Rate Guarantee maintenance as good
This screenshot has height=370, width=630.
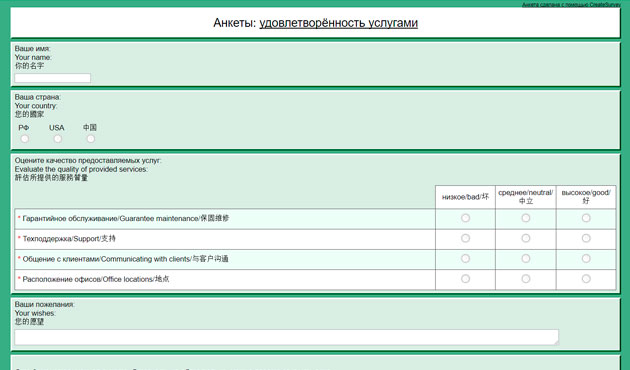(586, 218)
